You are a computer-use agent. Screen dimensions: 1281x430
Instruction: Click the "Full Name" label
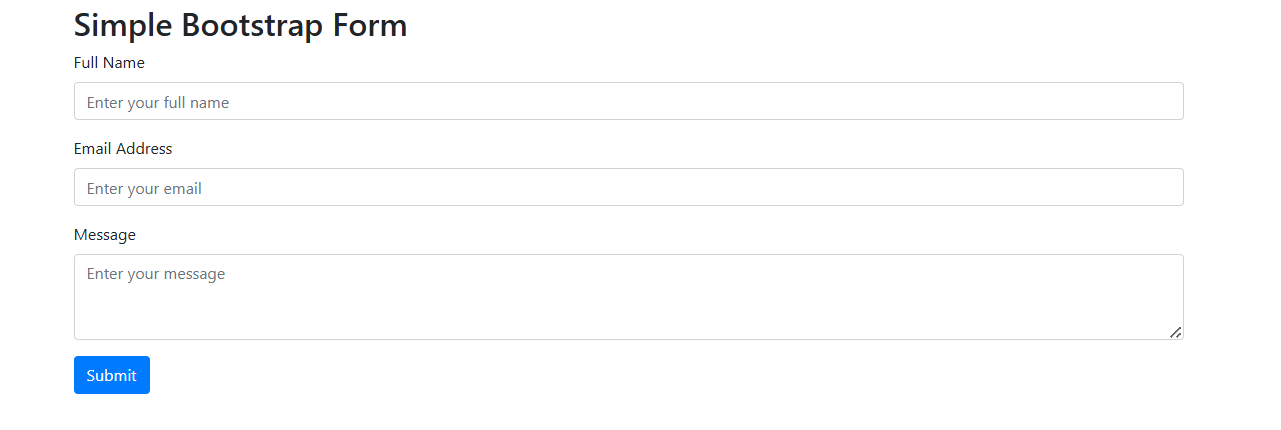(109, 63)
